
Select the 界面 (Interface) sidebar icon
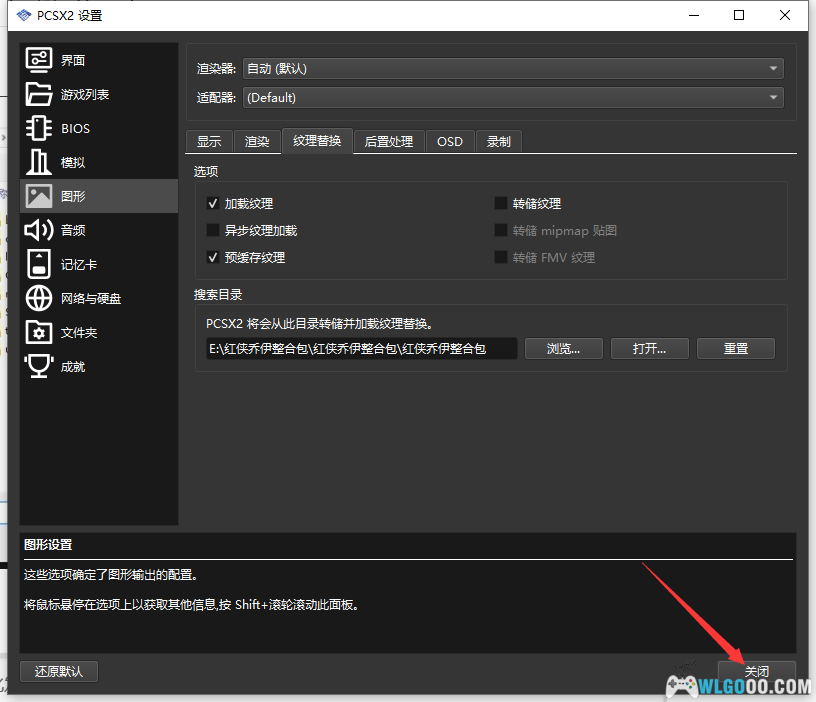(x=39, y=60)
